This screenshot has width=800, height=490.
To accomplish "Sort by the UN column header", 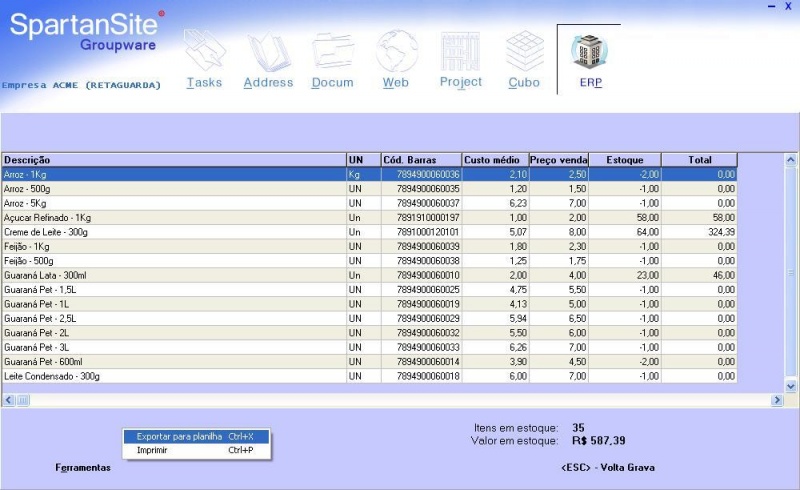I will click(x=363, y=160).
